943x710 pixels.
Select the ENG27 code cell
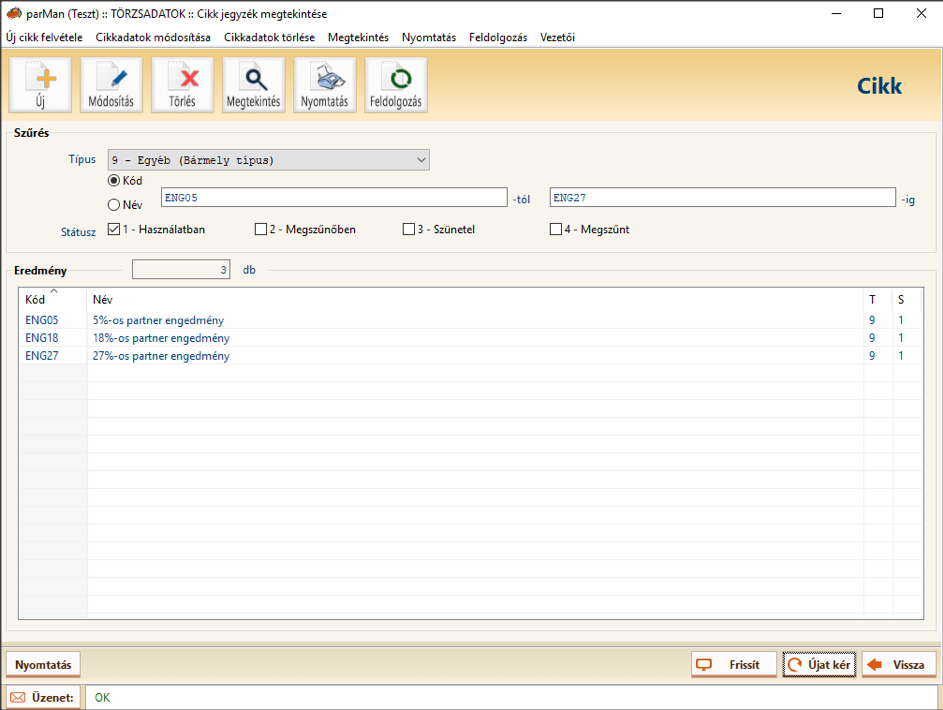coord(42,356)
